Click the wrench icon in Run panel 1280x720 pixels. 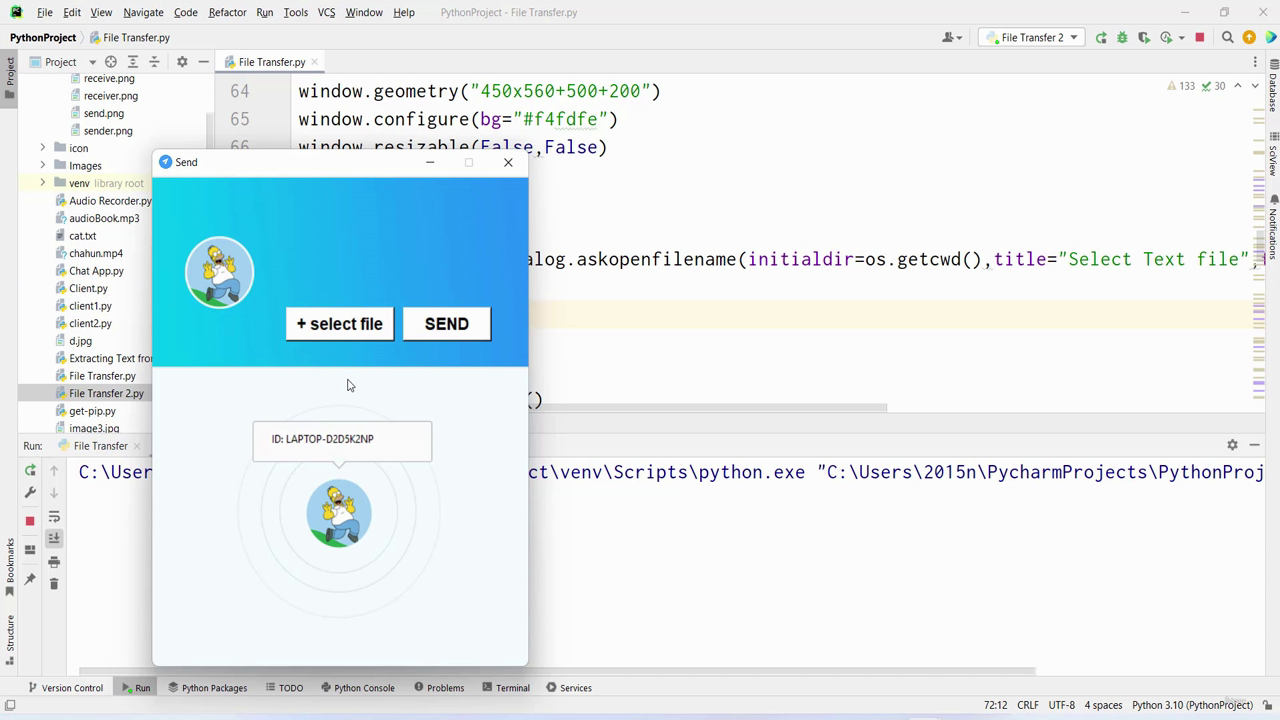(30, 493)
